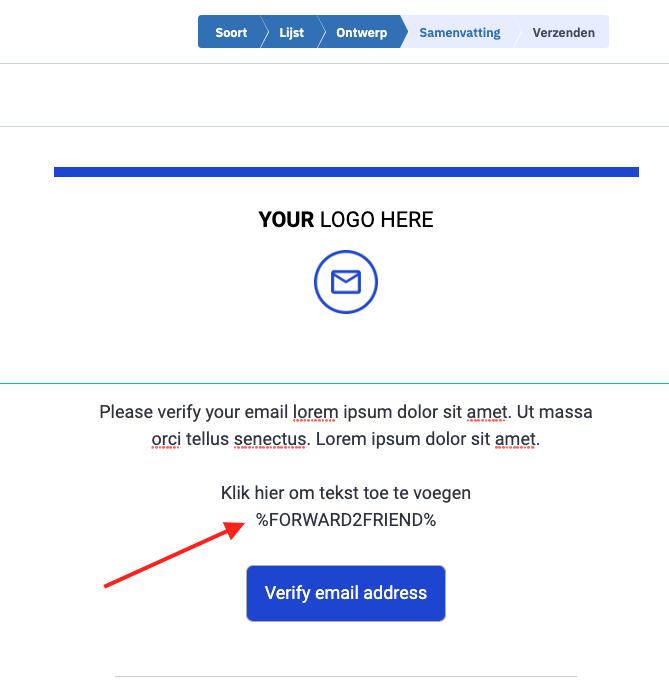Open the Lijst step

(x=291, y=33)
